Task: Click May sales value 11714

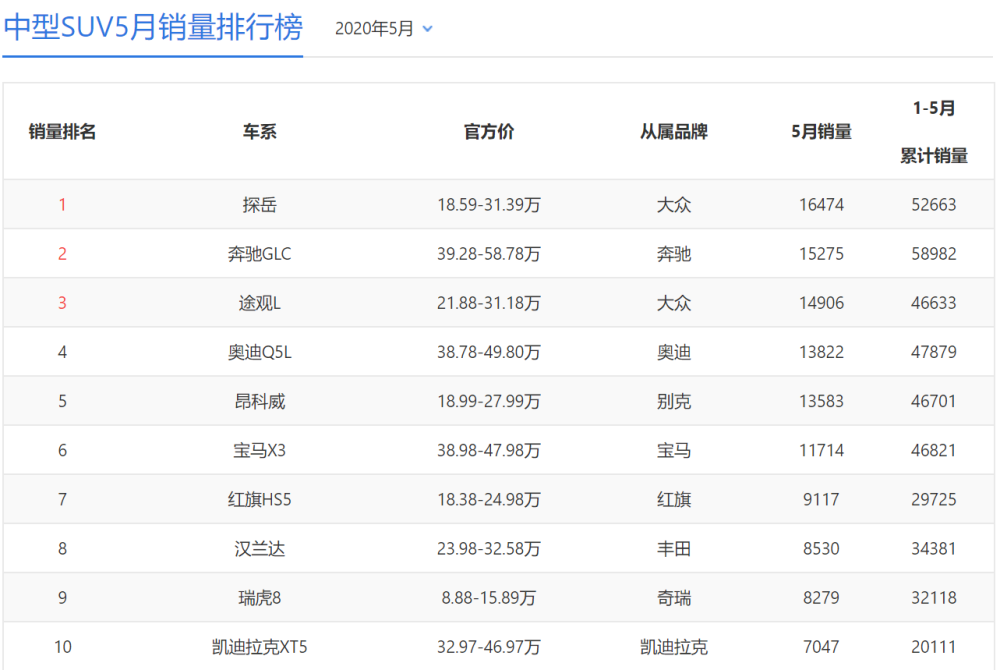Action: pyautogui.click(x=821, y=450)
